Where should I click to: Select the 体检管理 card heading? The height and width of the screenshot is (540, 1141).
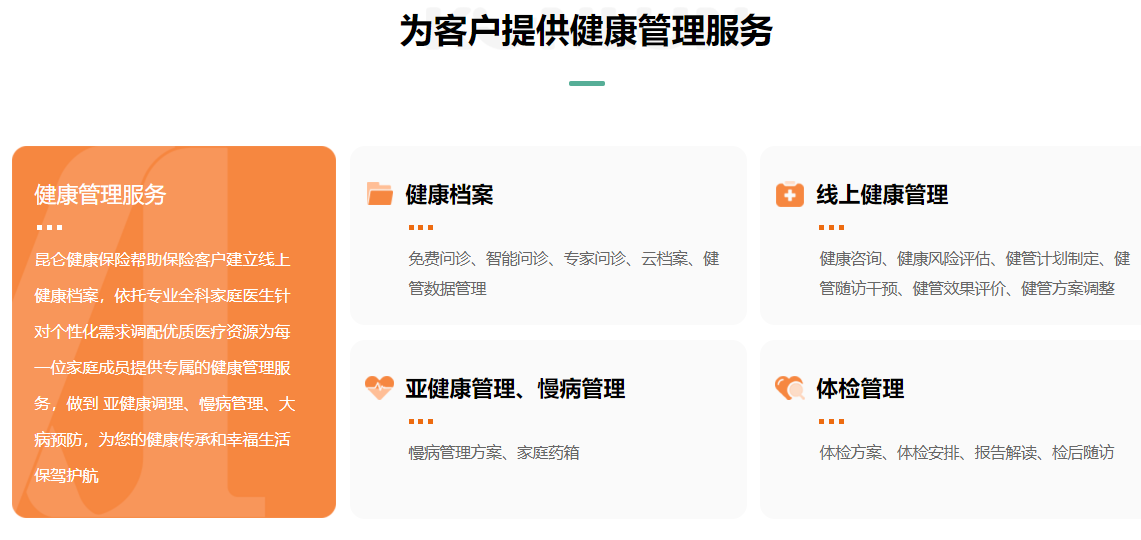coord(860,389)
